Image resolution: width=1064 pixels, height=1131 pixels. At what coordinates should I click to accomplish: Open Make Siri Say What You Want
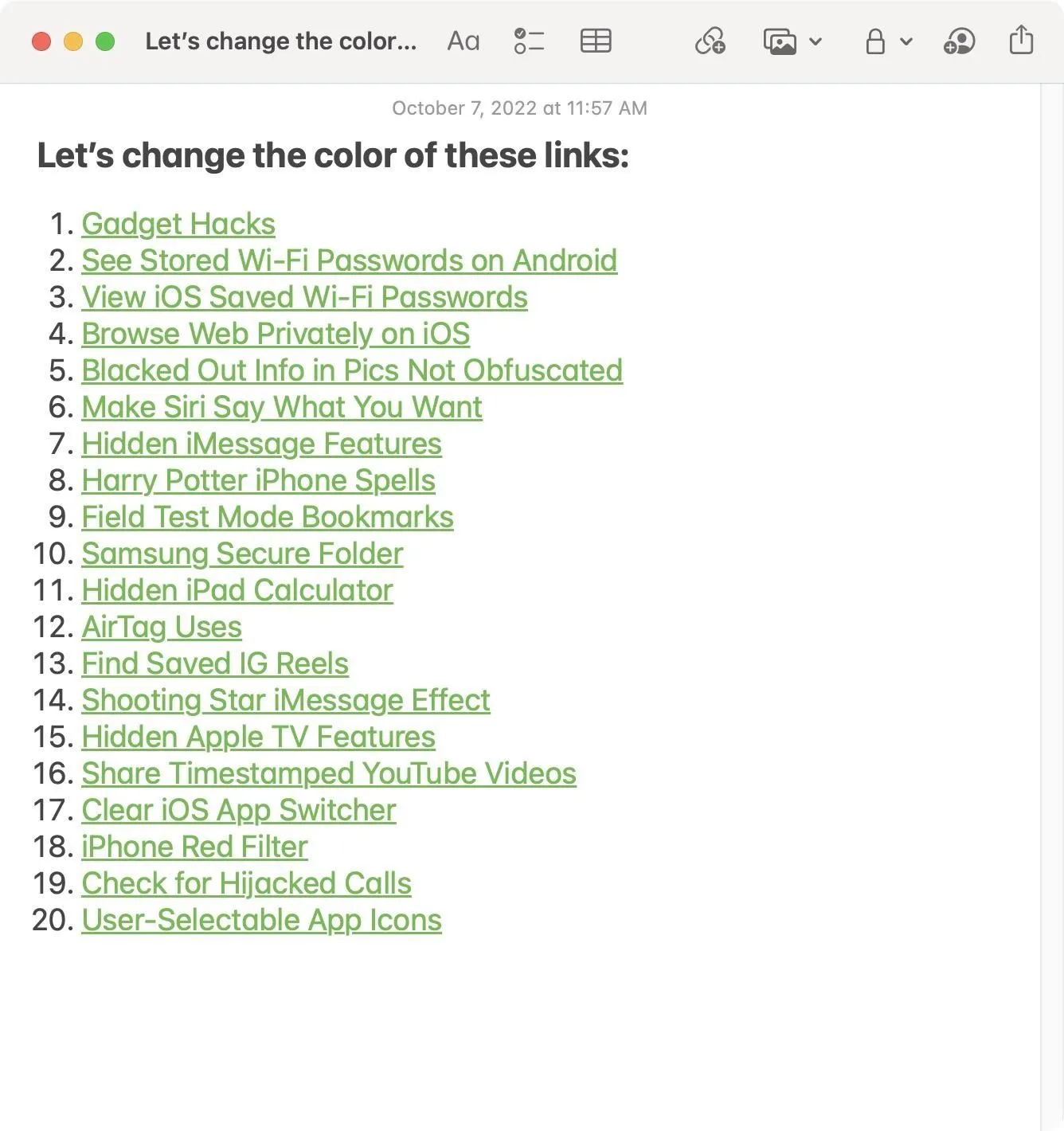[282, 407]
